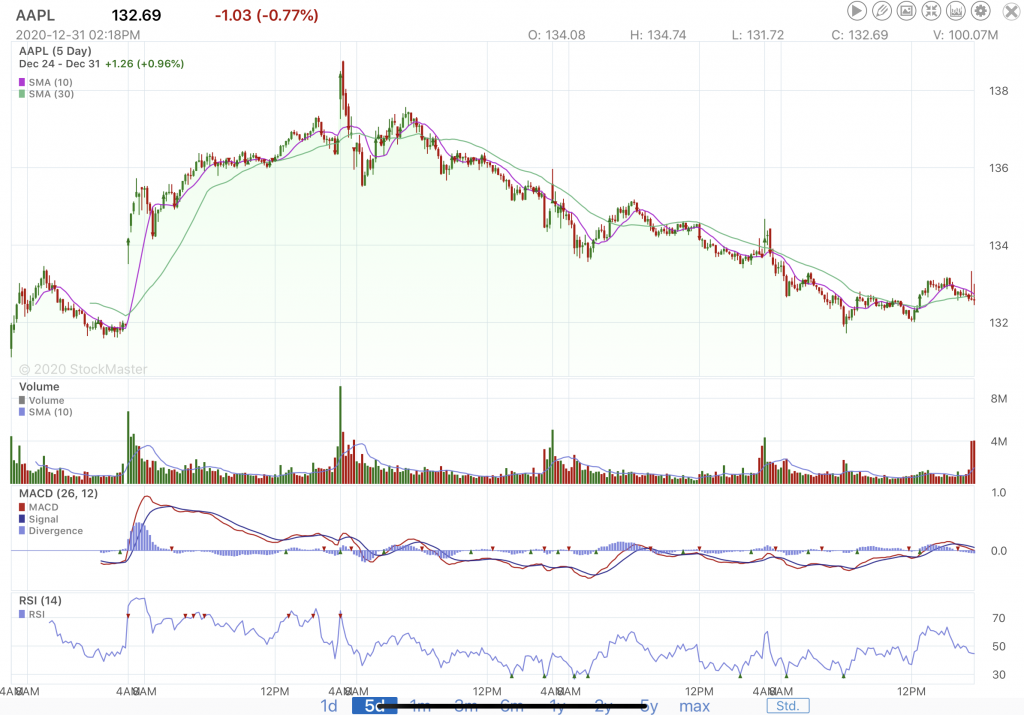
Task: Click the picture snapshot icon
Action: point(907,12)
